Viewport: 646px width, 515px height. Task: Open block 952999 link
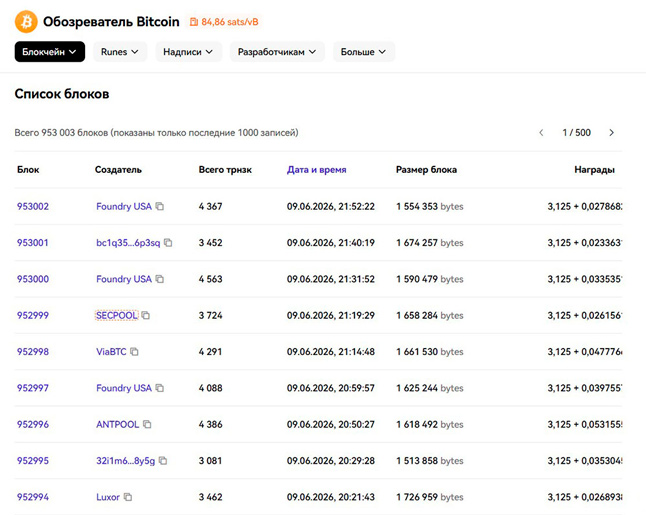click(x=33, y=315)
